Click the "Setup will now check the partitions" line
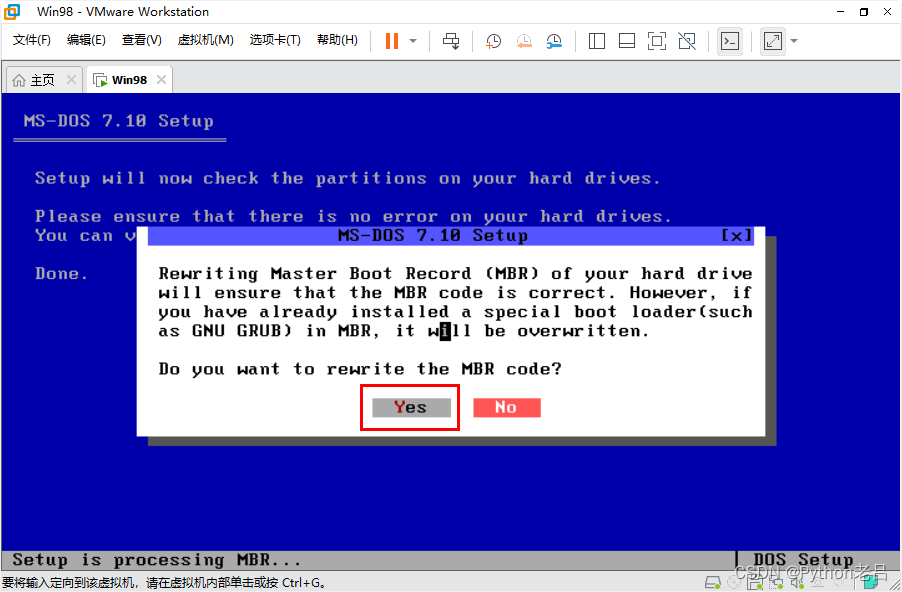The width and height of the screenshot is (902, 592). click(347, 178)
